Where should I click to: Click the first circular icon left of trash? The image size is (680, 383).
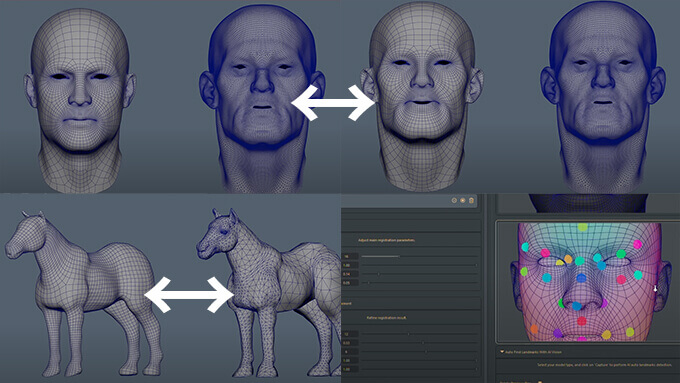click(x=454, y=200)
